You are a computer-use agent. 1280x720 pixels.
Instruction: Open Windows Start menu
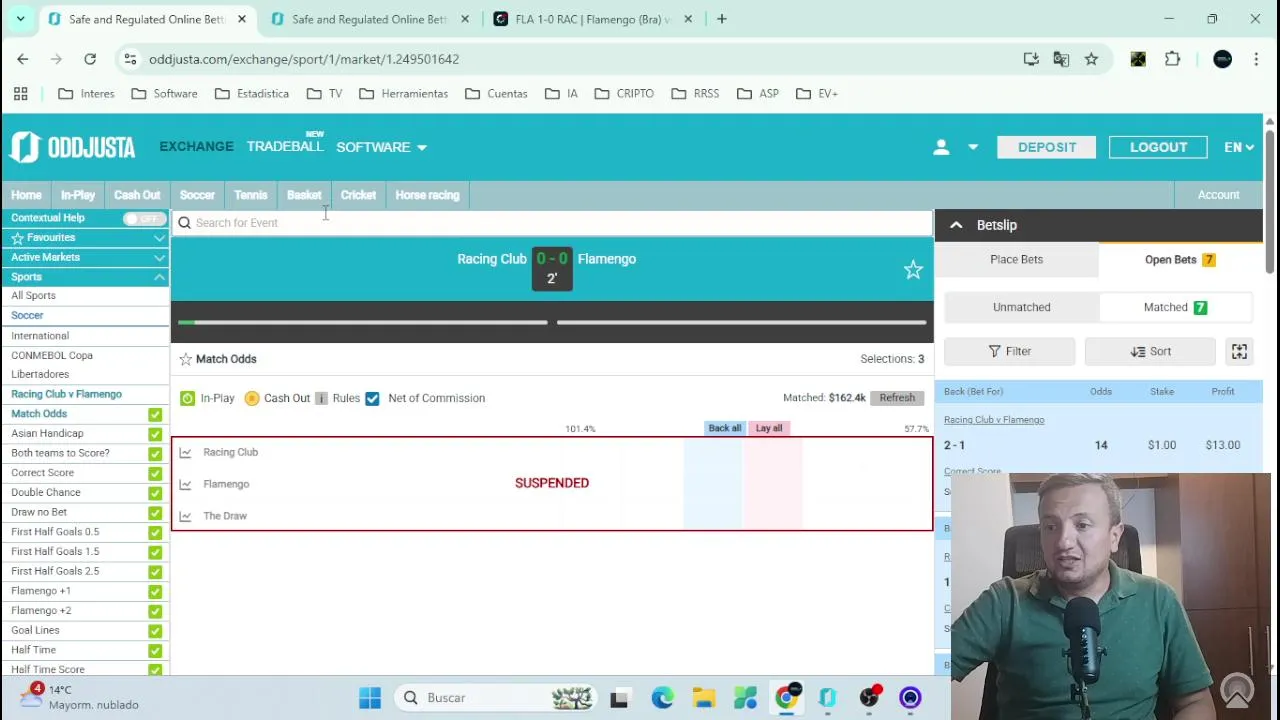[x=370, y=698]
